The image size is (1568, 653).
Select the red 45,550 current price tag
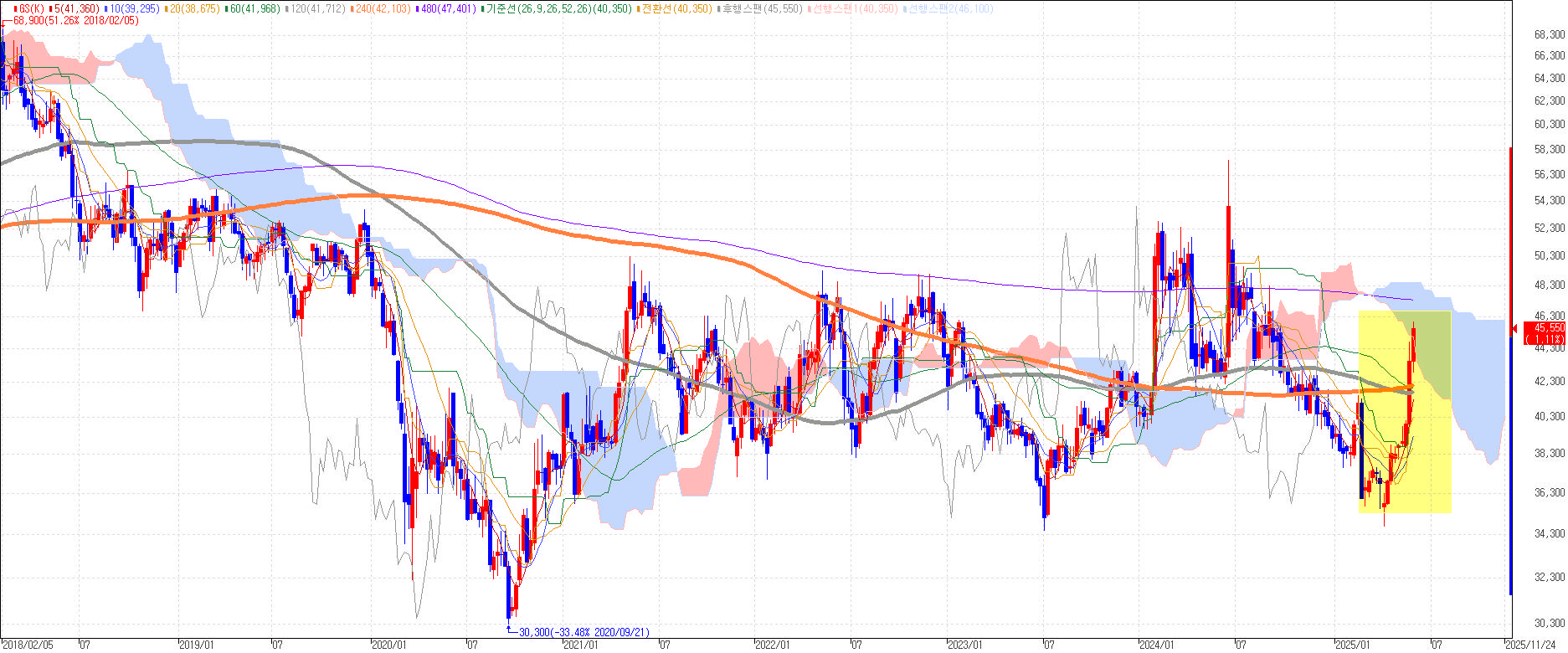(x=1544, y=332)
